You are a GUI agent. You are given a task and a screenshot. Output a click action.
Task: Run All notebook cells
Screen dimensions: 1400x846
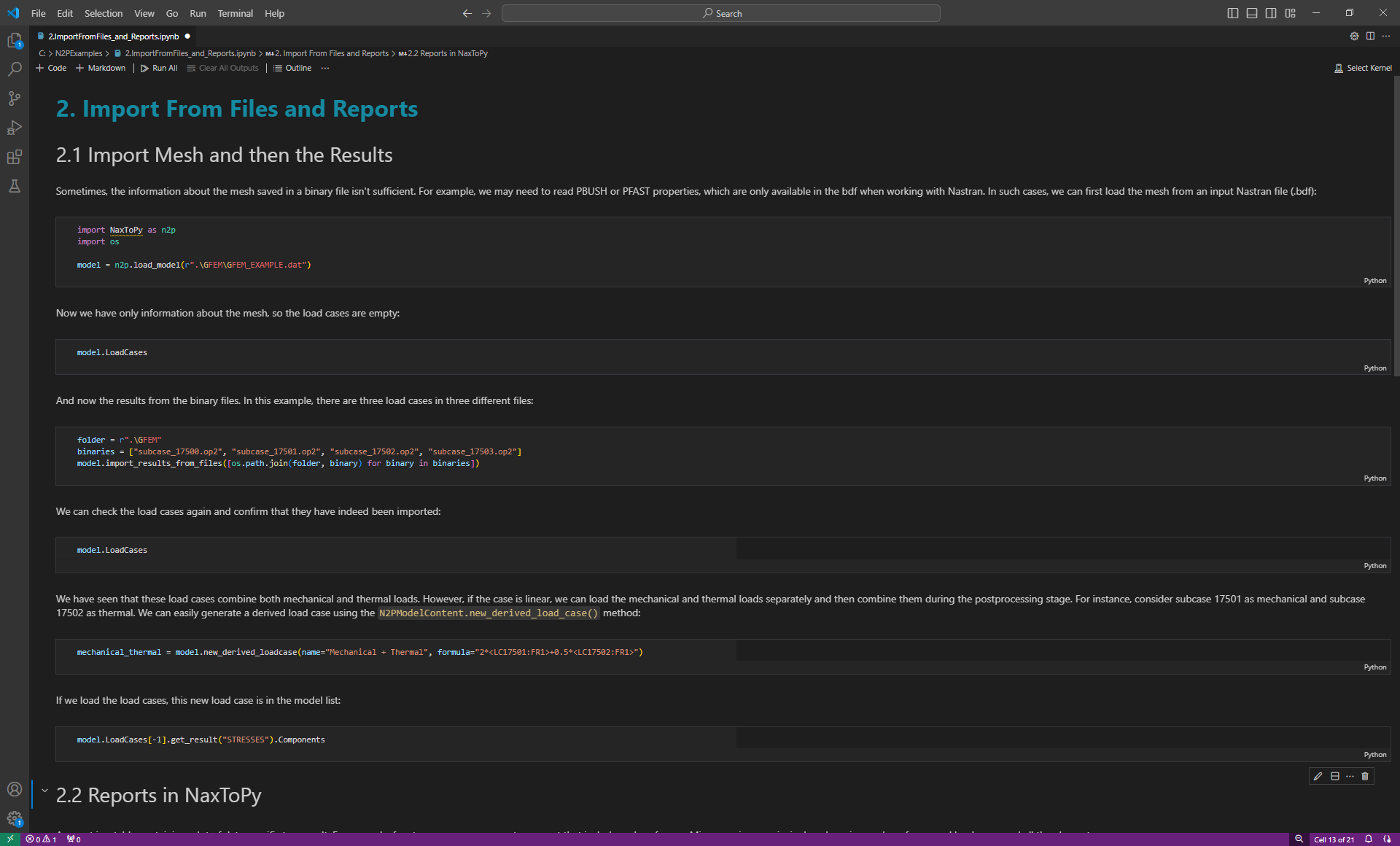point(159,68)
